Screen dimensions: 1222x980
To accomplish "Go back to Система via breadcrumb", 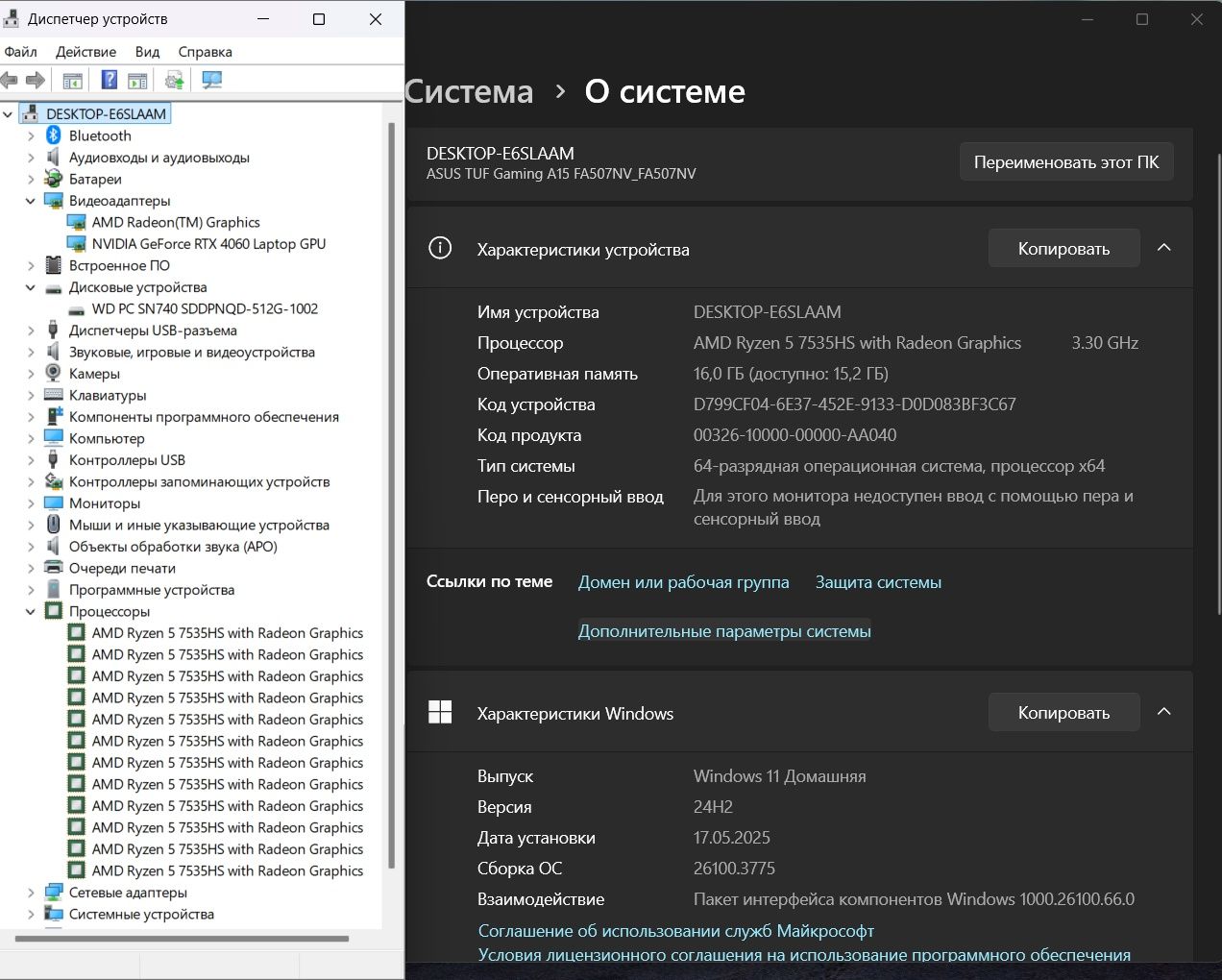I will point(469,91).
